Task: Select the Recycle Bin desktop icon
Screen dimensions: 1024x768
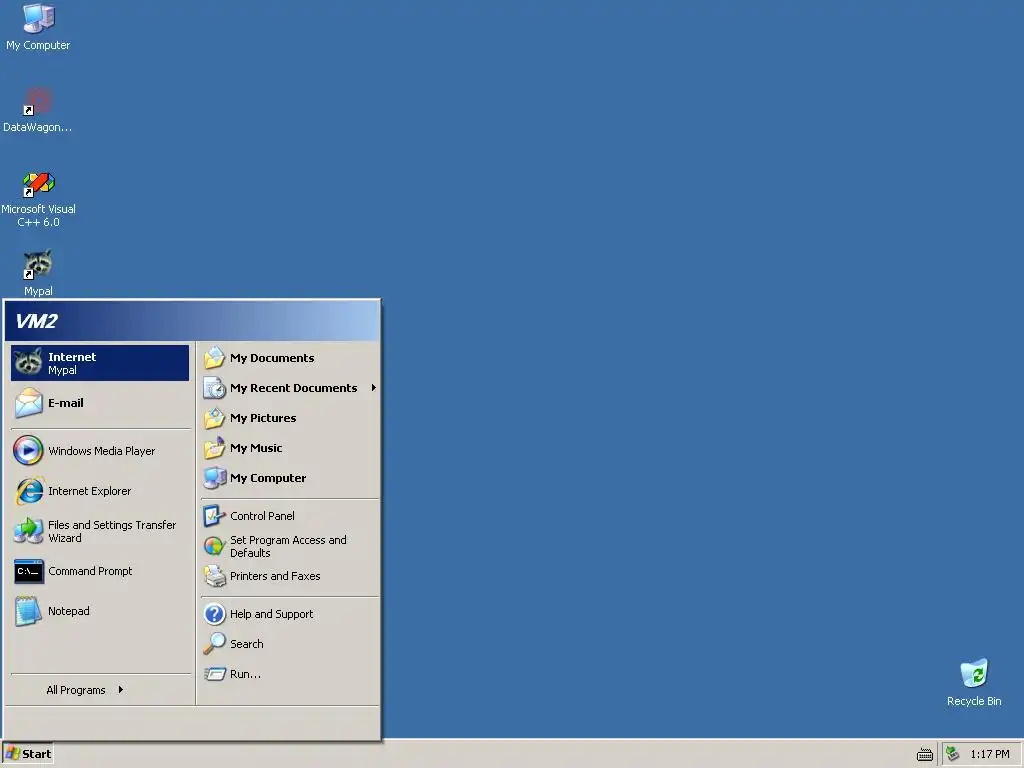Action: pyautogui.click(x=974, y=682)
